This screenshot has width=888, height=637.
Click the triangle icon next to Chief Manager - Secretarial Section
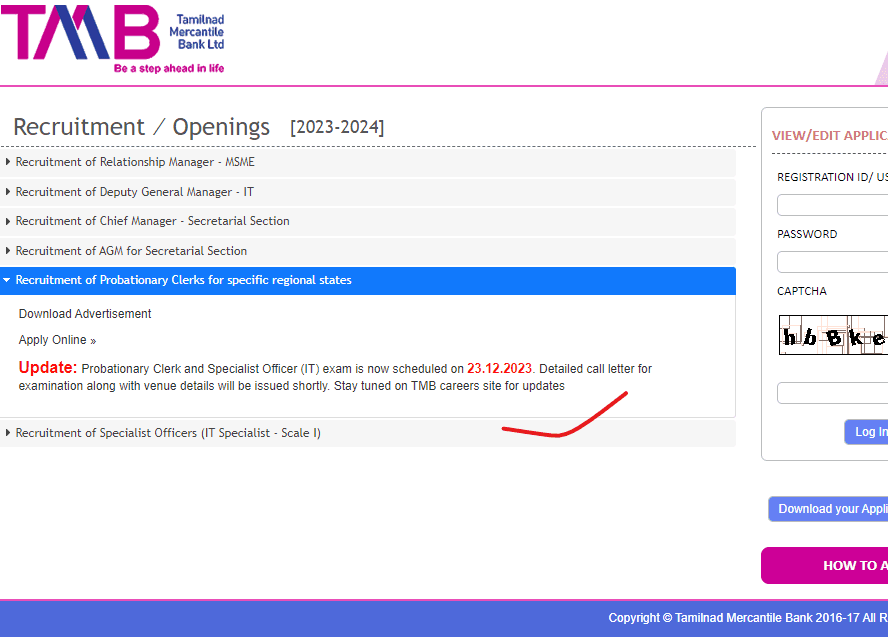(x=9, y=221)
